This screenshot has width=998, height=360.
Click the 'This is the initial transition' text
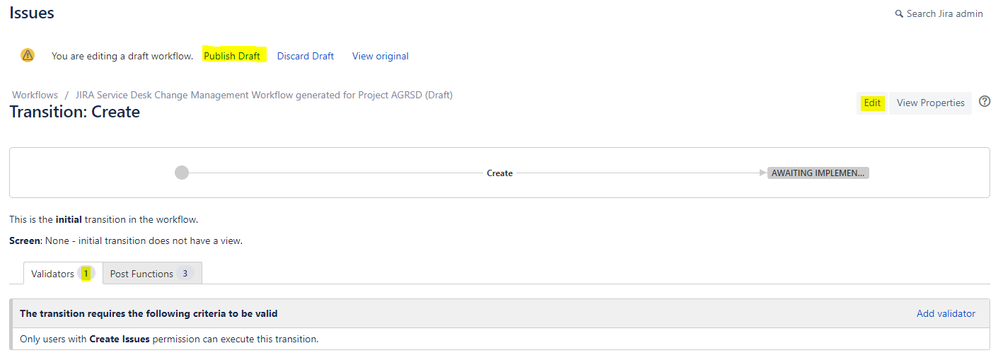pos(104,219)
